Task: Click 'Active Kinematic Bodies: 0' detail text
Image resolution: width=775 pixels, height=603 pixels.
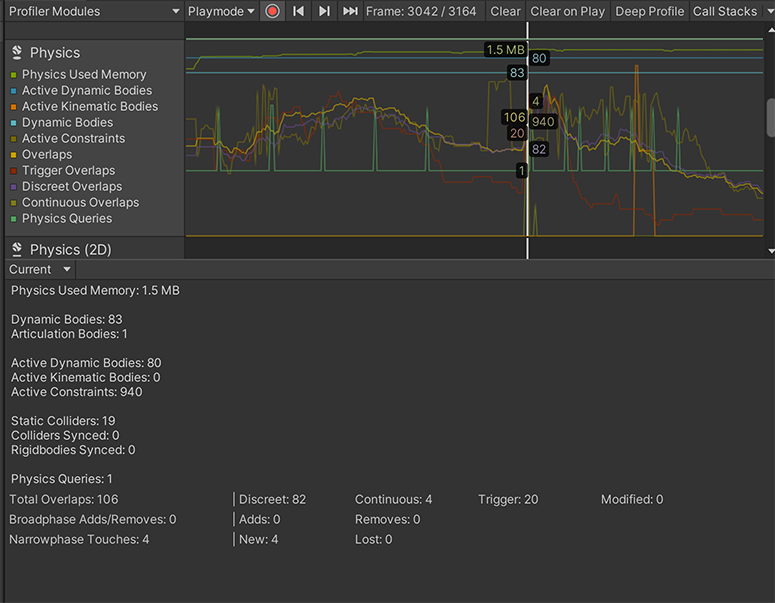Action: [x=86, y=377]
